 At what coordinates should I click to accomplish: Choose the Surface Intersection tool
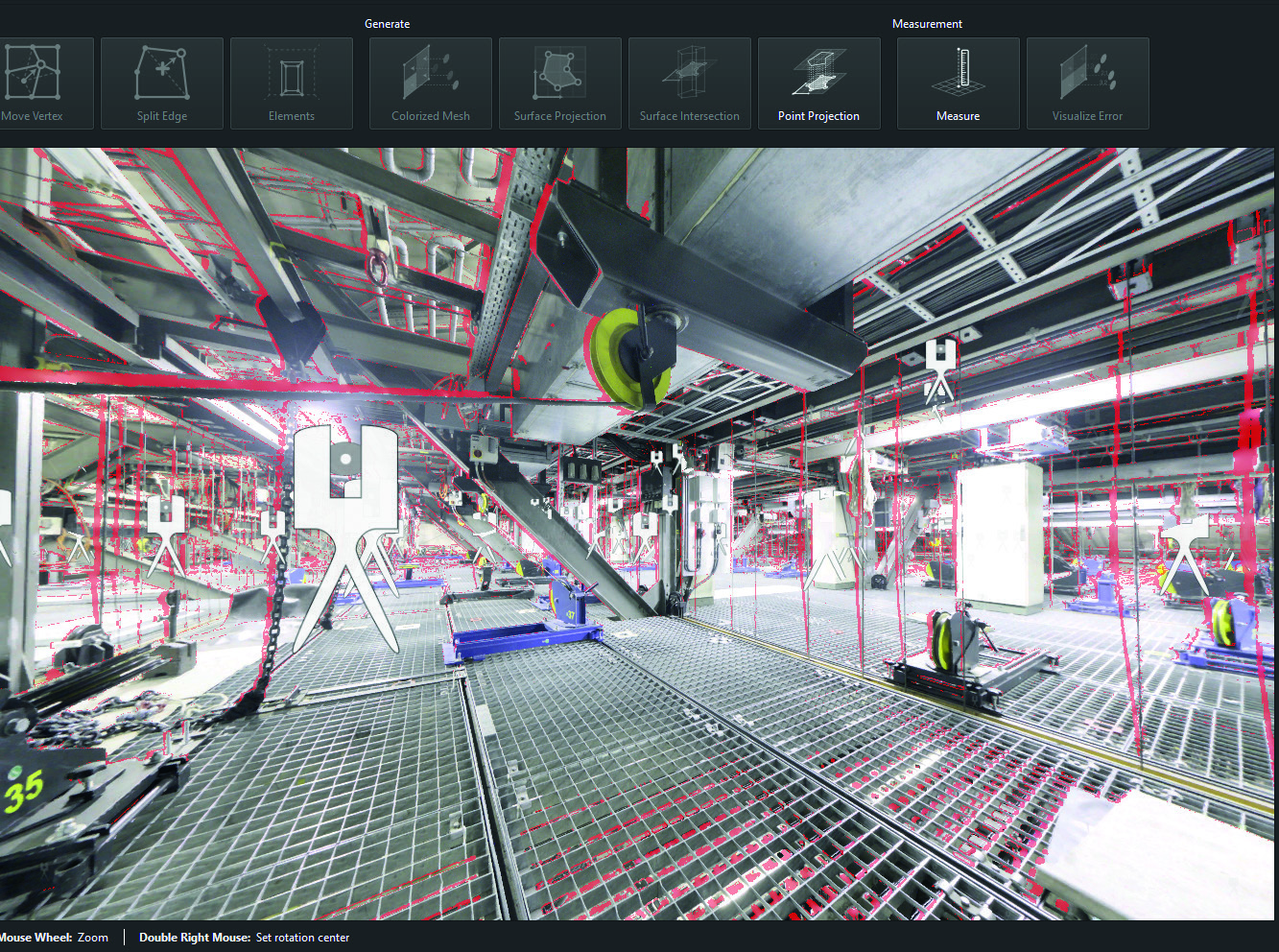click(689, 83)
